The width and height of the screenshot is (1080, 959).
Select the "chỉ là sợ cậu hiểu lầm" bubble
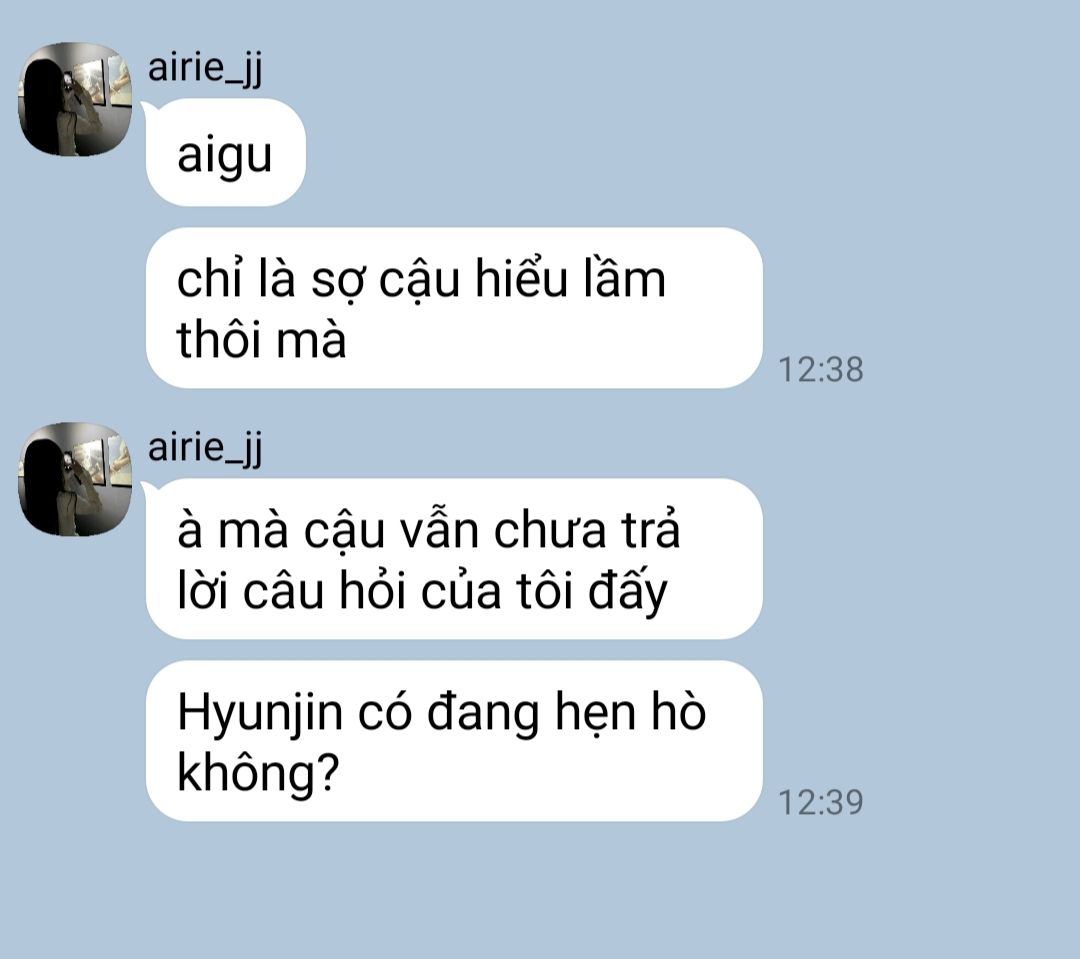click(455, 308)
